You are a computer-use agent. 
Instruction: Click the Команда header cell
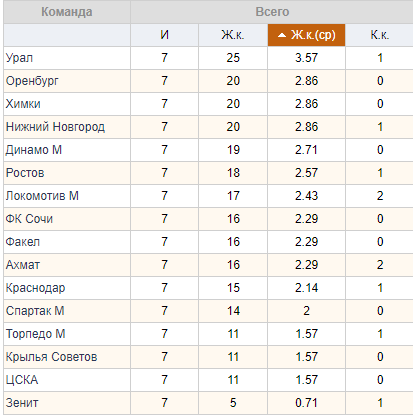(67, 12)
